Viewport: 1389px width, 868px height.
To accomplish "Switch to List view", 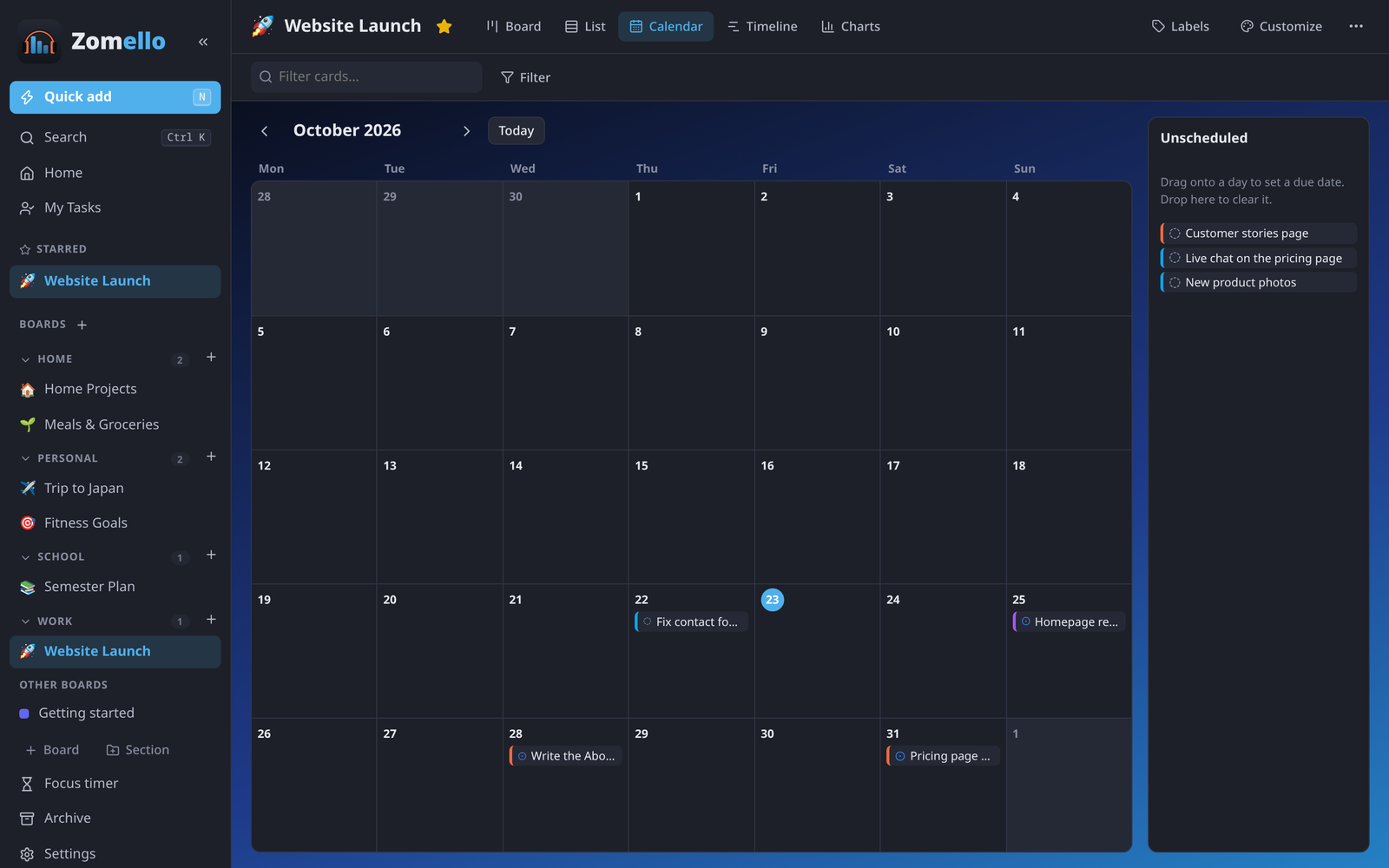I will pos(585,26).
